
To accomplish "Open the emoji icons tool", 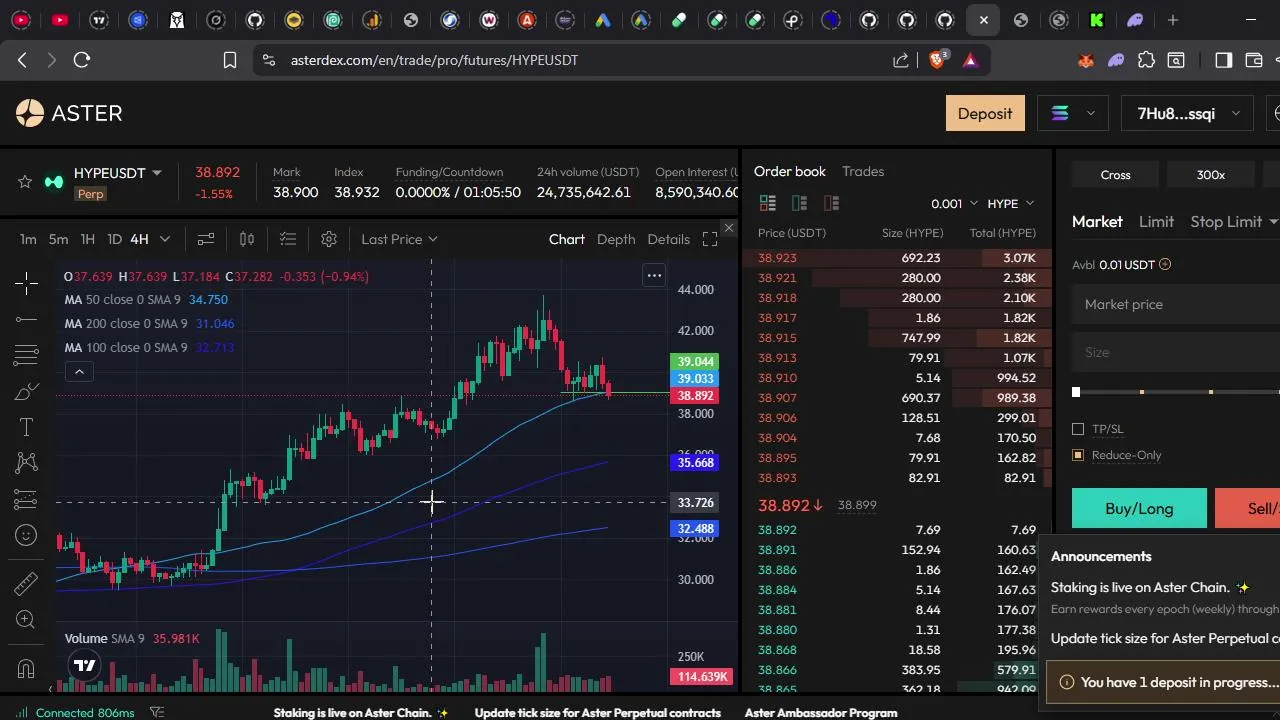I will (27, 535).
